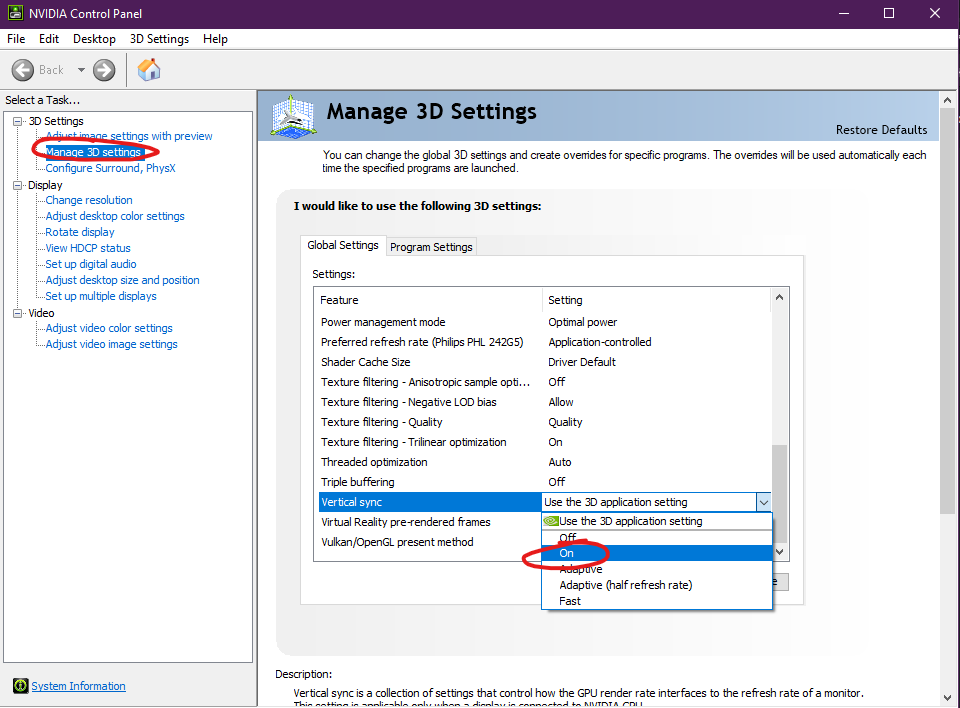Click the NVIDIA Control Panel title icon
This screenshot has height=708, width=960.
click(x=12, y=13)
